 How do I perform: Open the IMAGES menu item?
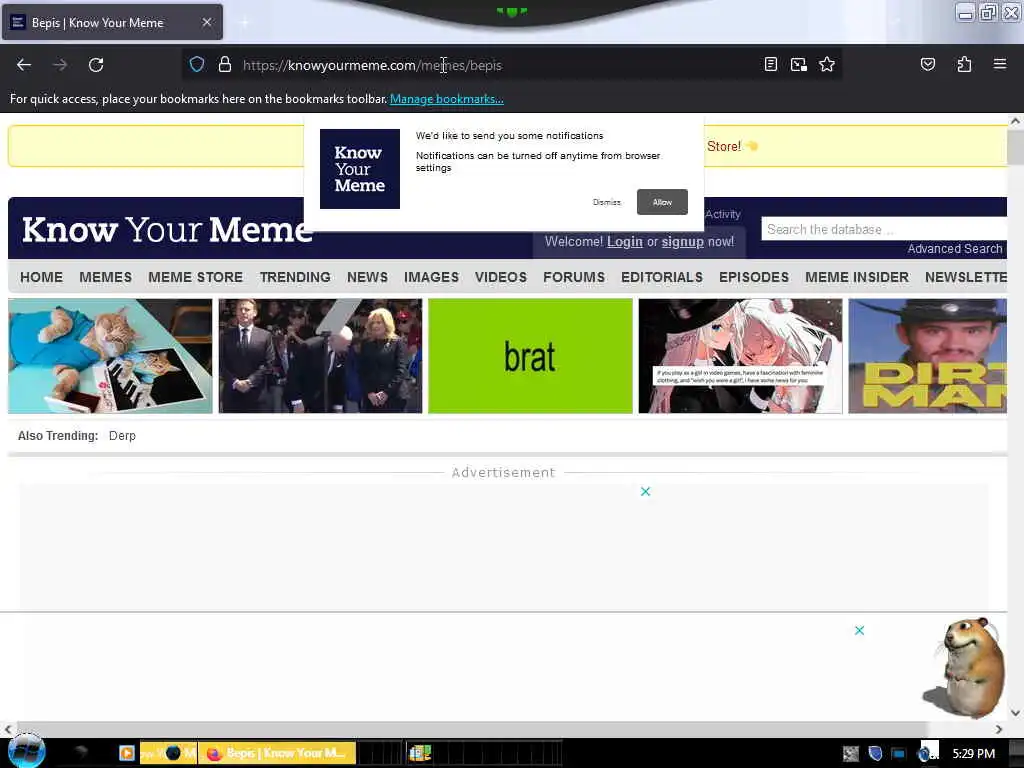432,277
